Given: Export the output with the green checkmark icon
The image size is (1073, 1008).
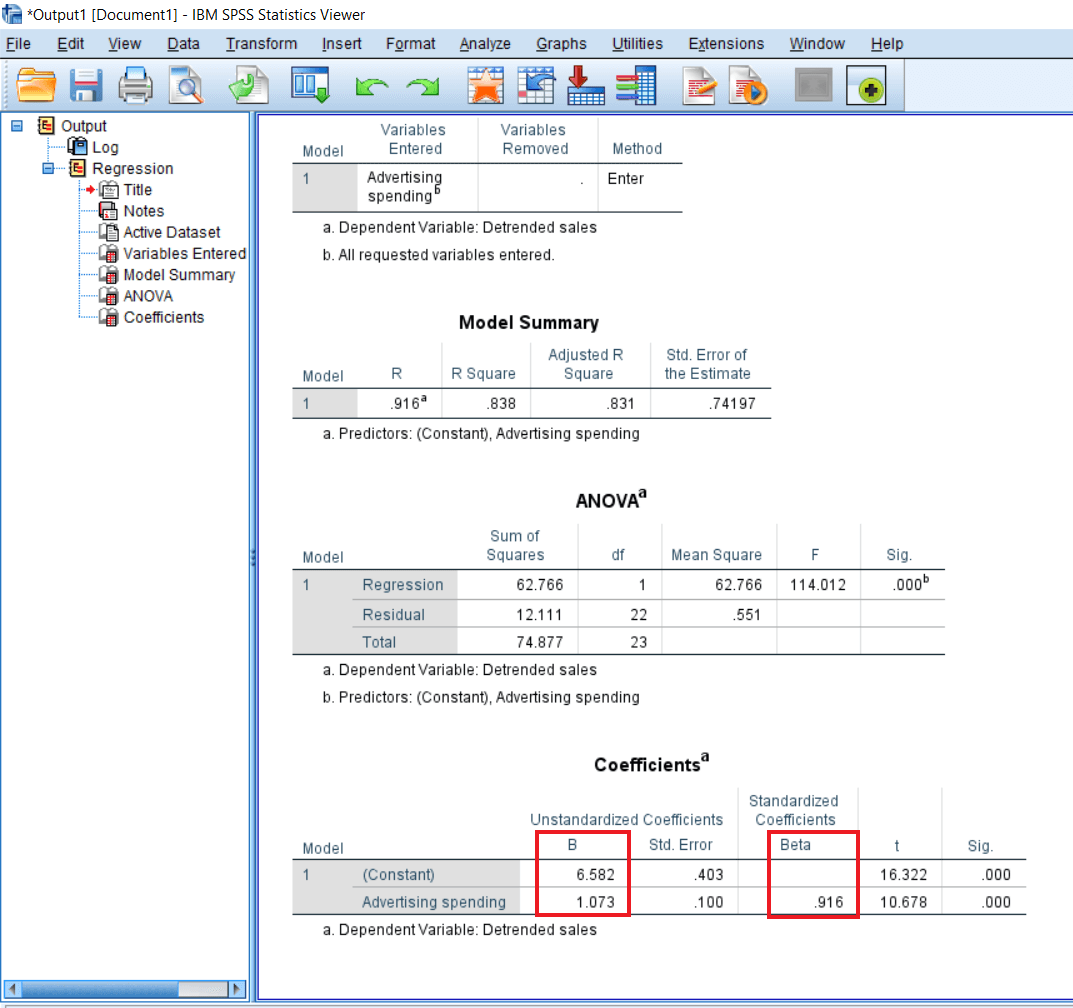Looking at the screenshot, I should 249,85.
